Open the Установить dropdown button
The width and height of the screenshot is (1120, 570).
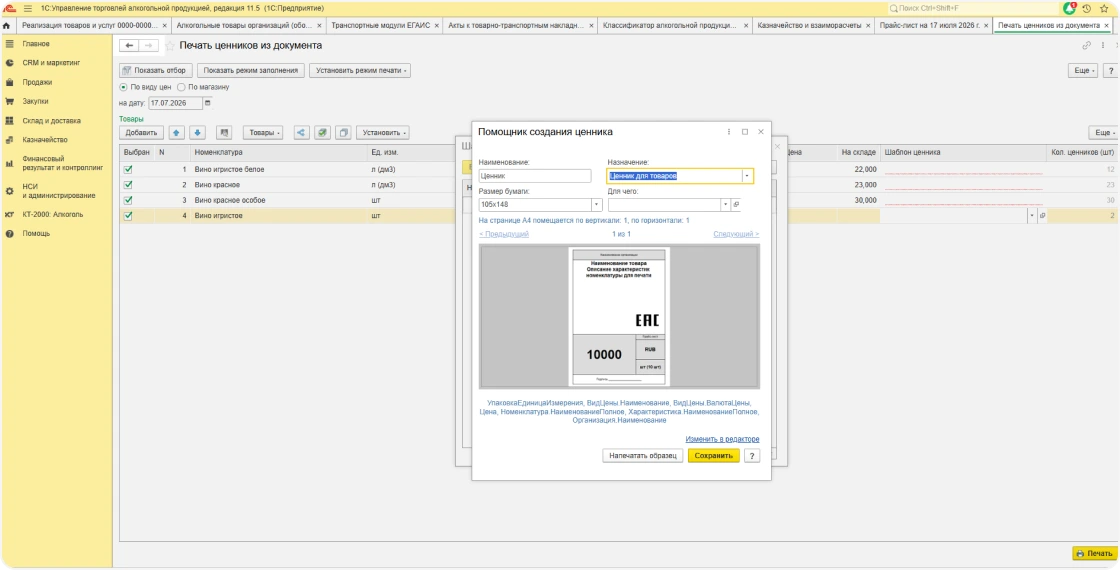[382, 133]
